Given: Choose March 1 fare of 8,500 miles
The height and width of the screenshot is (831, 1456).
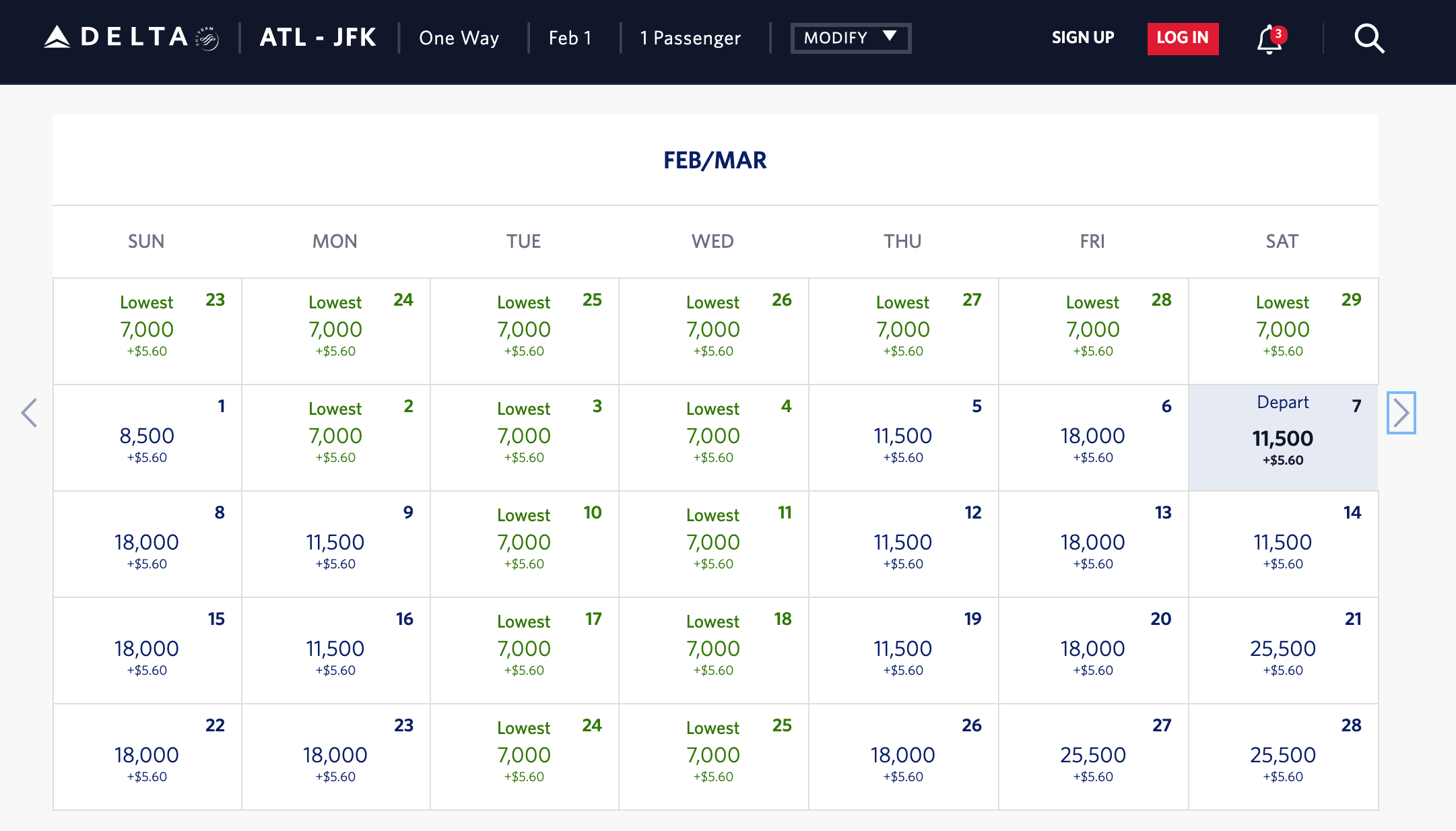Looking at the screenshot, I should tap(147, 438).
